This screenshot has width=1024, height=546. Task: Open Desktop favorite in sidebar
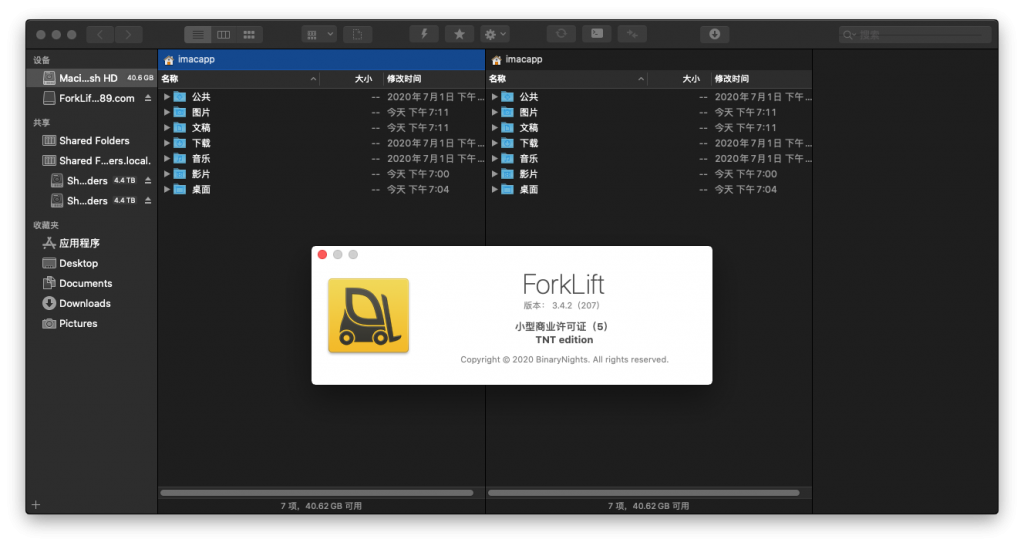pos(91,263)
